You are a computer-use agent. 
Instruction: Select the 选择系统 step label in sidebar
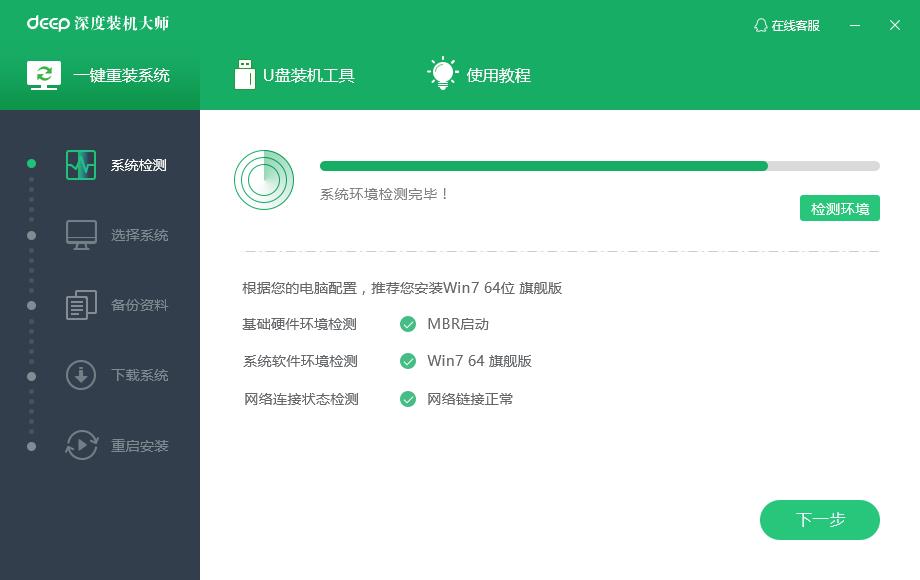(x=139, y=236)
